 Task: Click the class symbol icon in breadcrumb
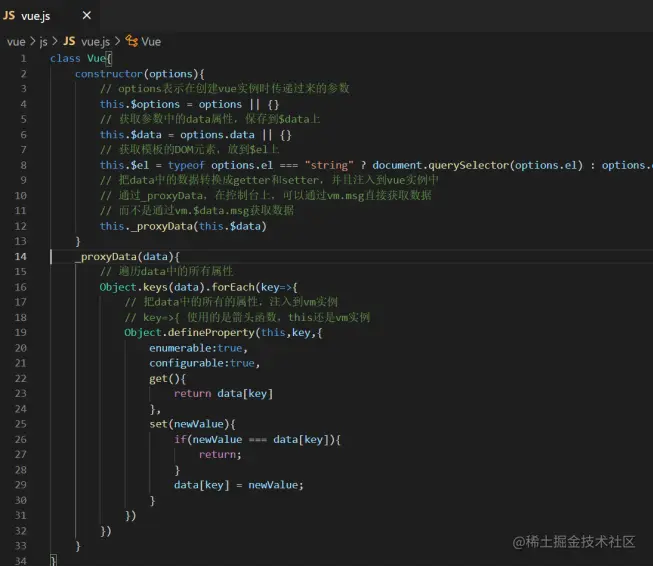click(x=132, y=41)
